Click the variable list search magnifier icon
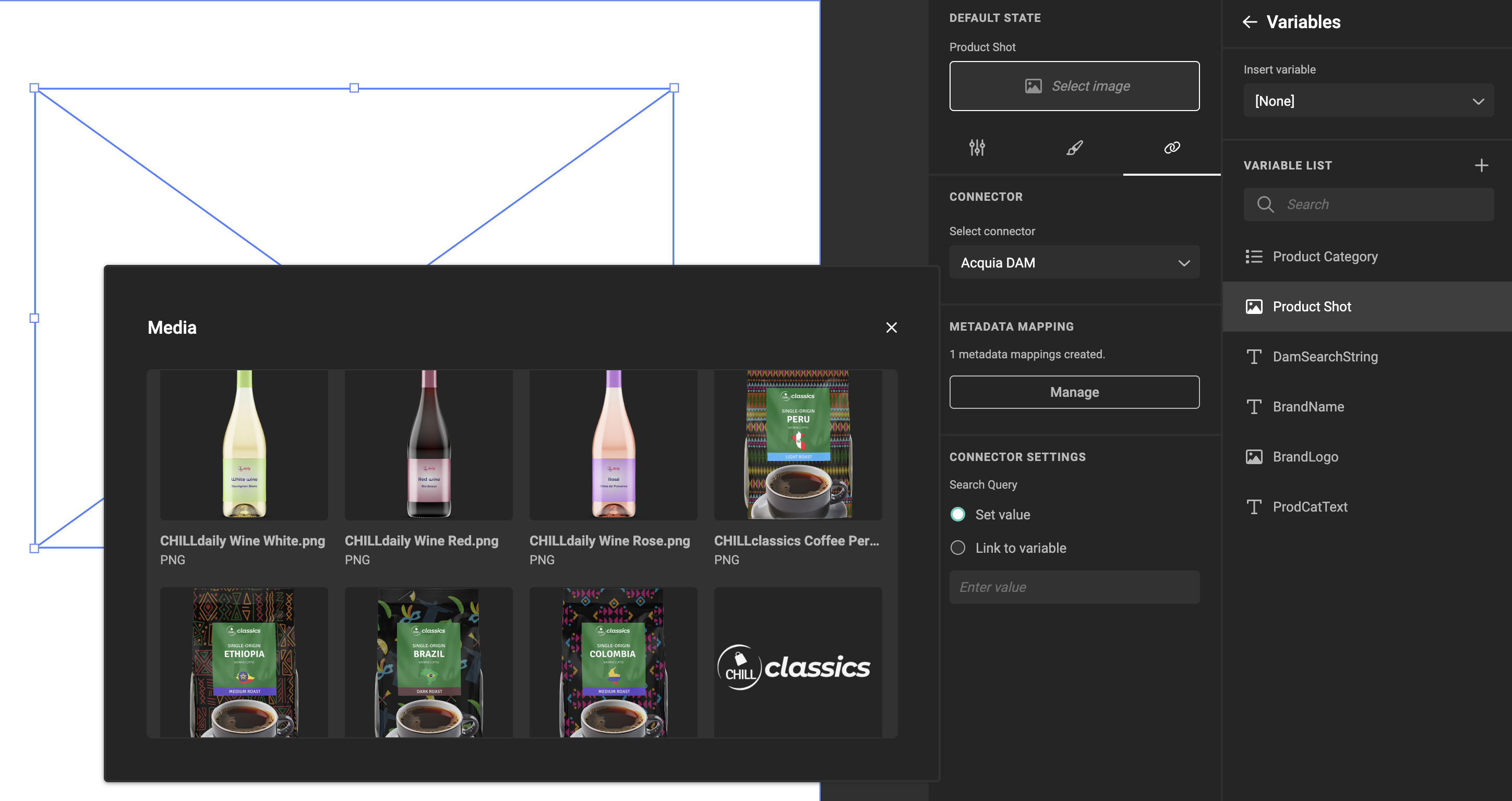1512x801 pixels. pyautogui.click(x=1265, y=204)
